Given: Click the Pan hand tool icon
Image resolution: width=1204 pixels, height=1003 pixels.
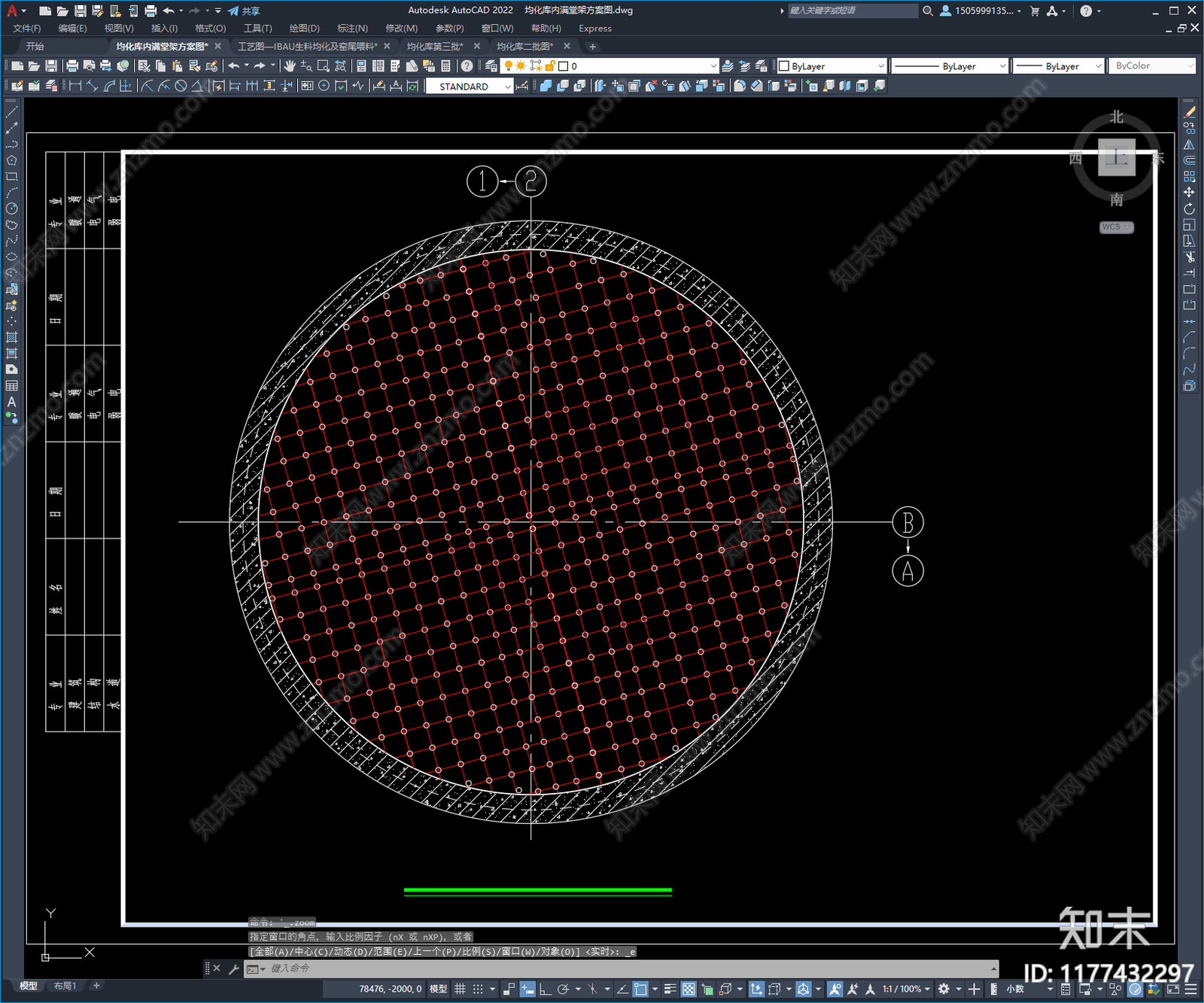Looking at the screenshot, I should click(x=290, y=66).
